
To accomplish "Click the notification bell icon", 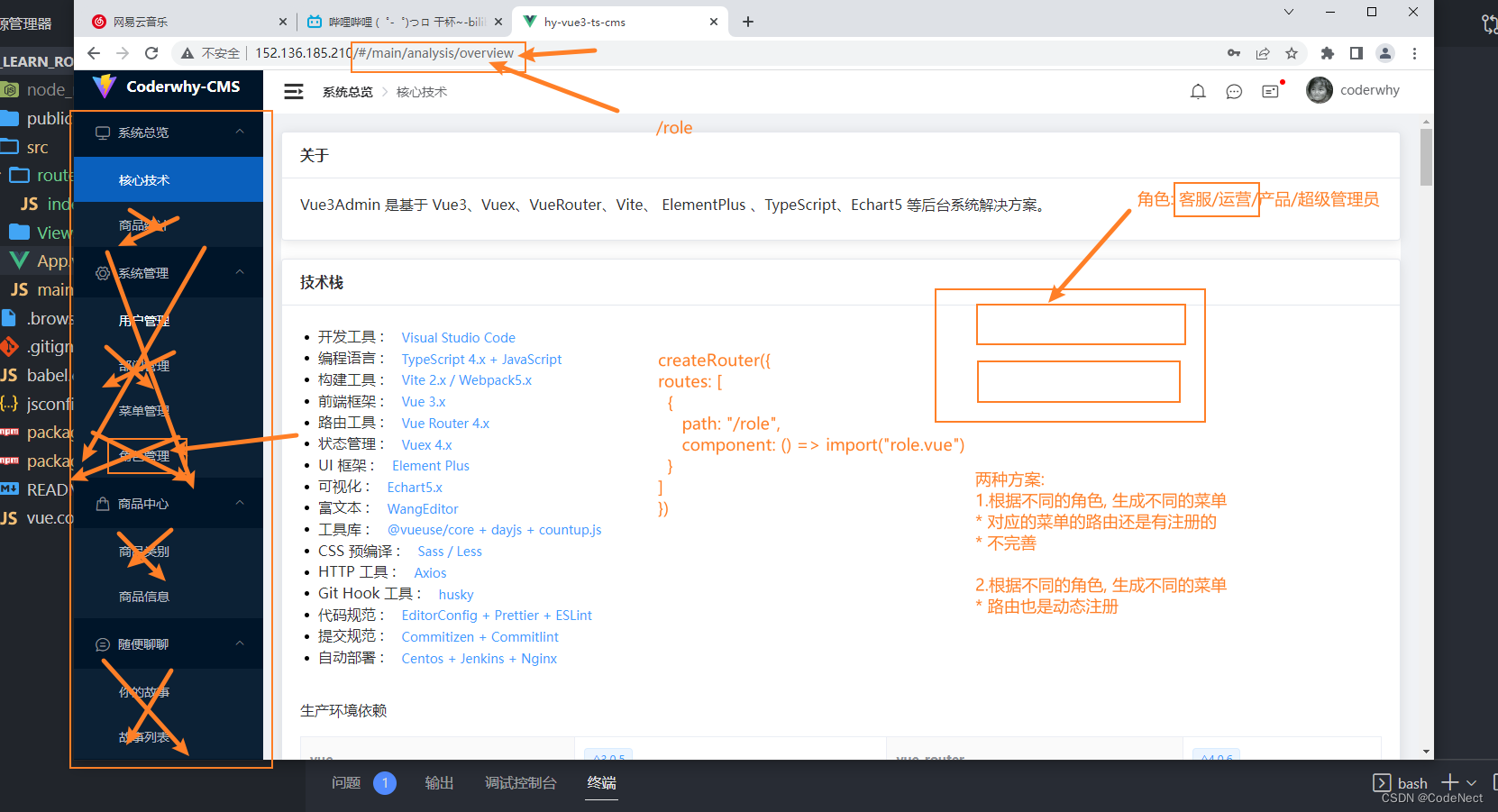I will click(1198, 91).
